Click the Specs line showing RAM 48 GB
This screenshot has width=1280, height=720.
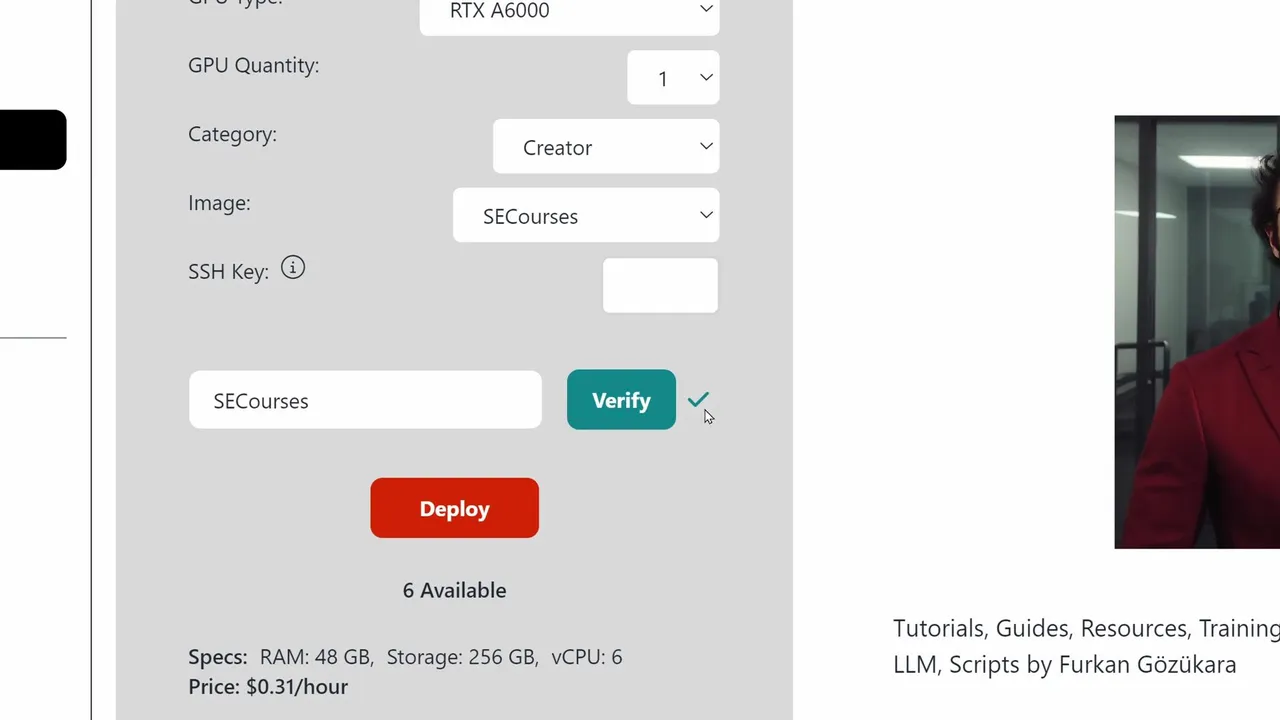405,657
